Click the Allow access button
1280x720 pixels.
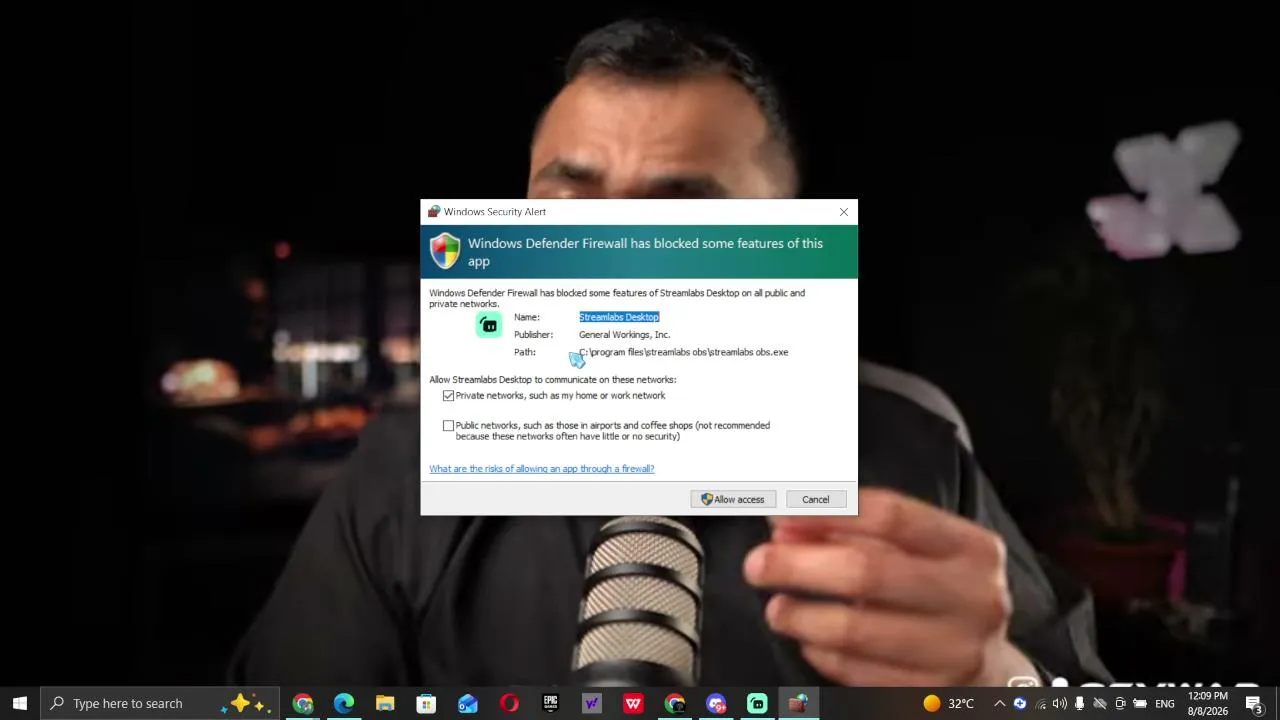click(733, 499)
